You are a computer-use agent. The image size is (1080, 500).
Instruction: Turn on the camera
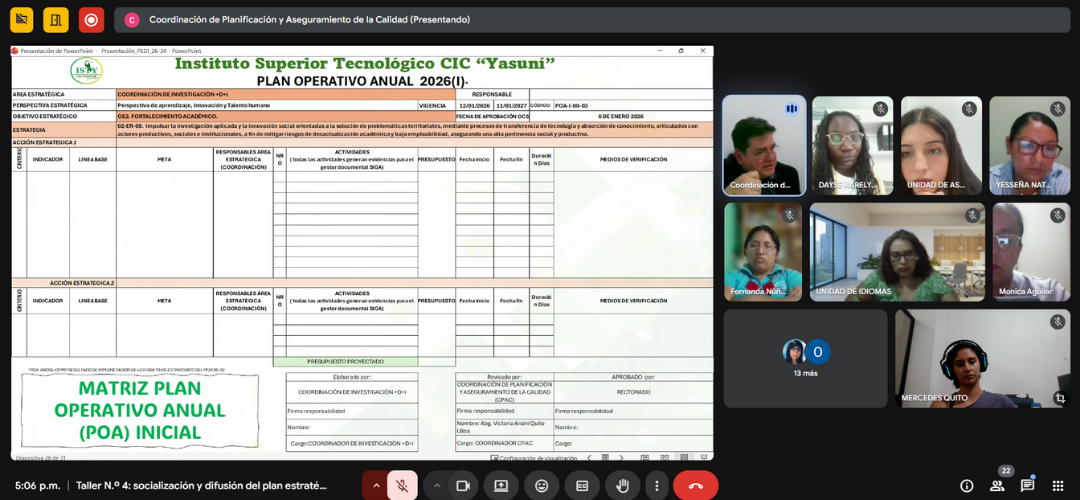pyautogui.click(x=463, y=485)
